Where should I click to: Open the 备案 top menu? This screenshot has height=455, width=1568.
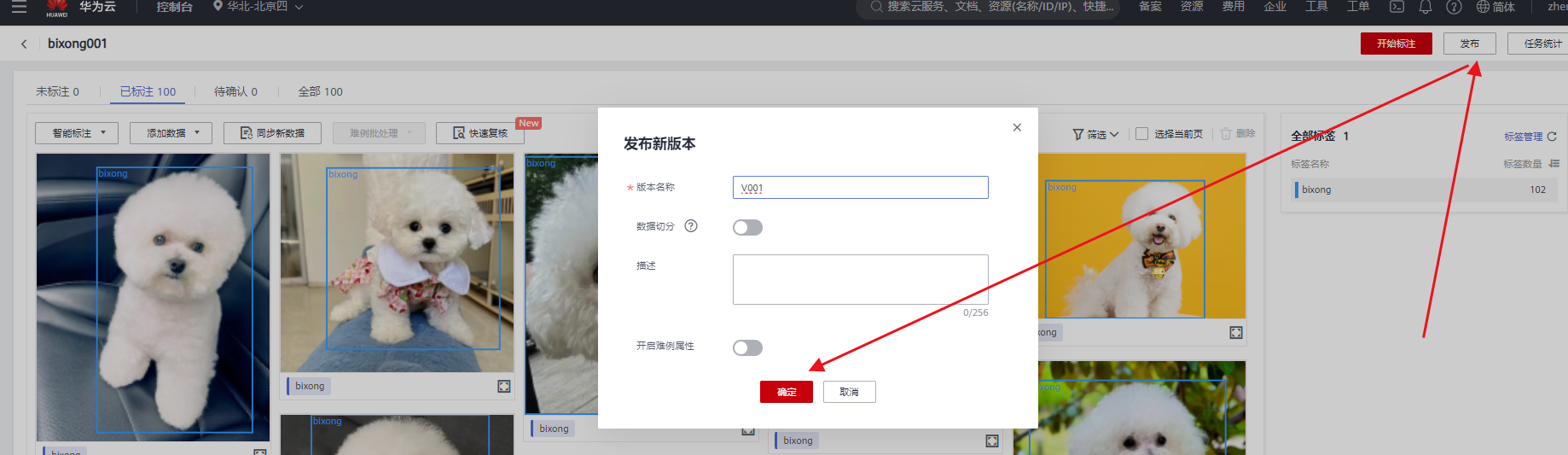click(1150, 7)
